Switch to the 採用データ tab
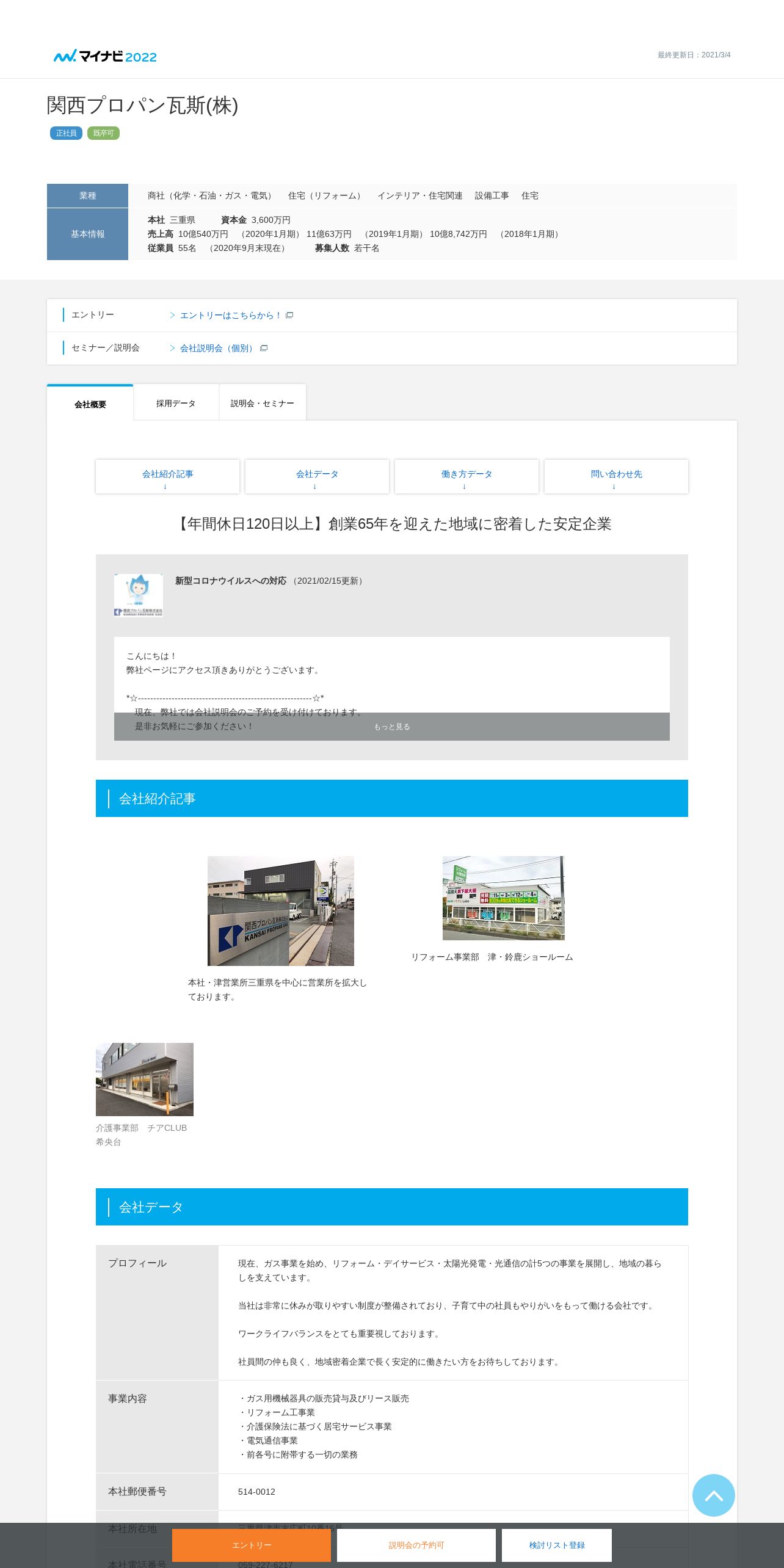Image resolution: width=784 pixels, height=1568 pixels. coord(176,403)
